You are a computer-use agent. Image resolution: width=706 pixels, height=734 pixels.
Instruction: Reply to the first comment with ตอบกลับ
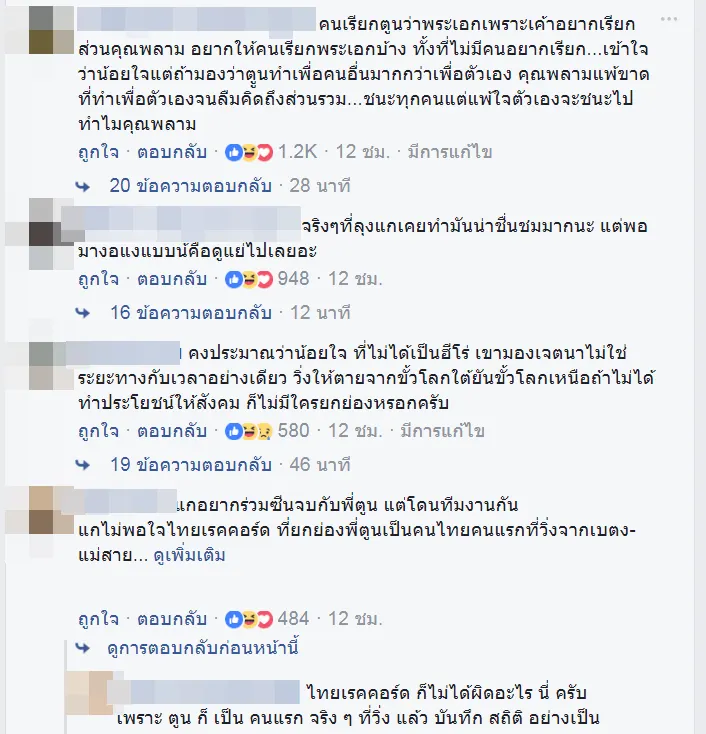coord(172,152)
